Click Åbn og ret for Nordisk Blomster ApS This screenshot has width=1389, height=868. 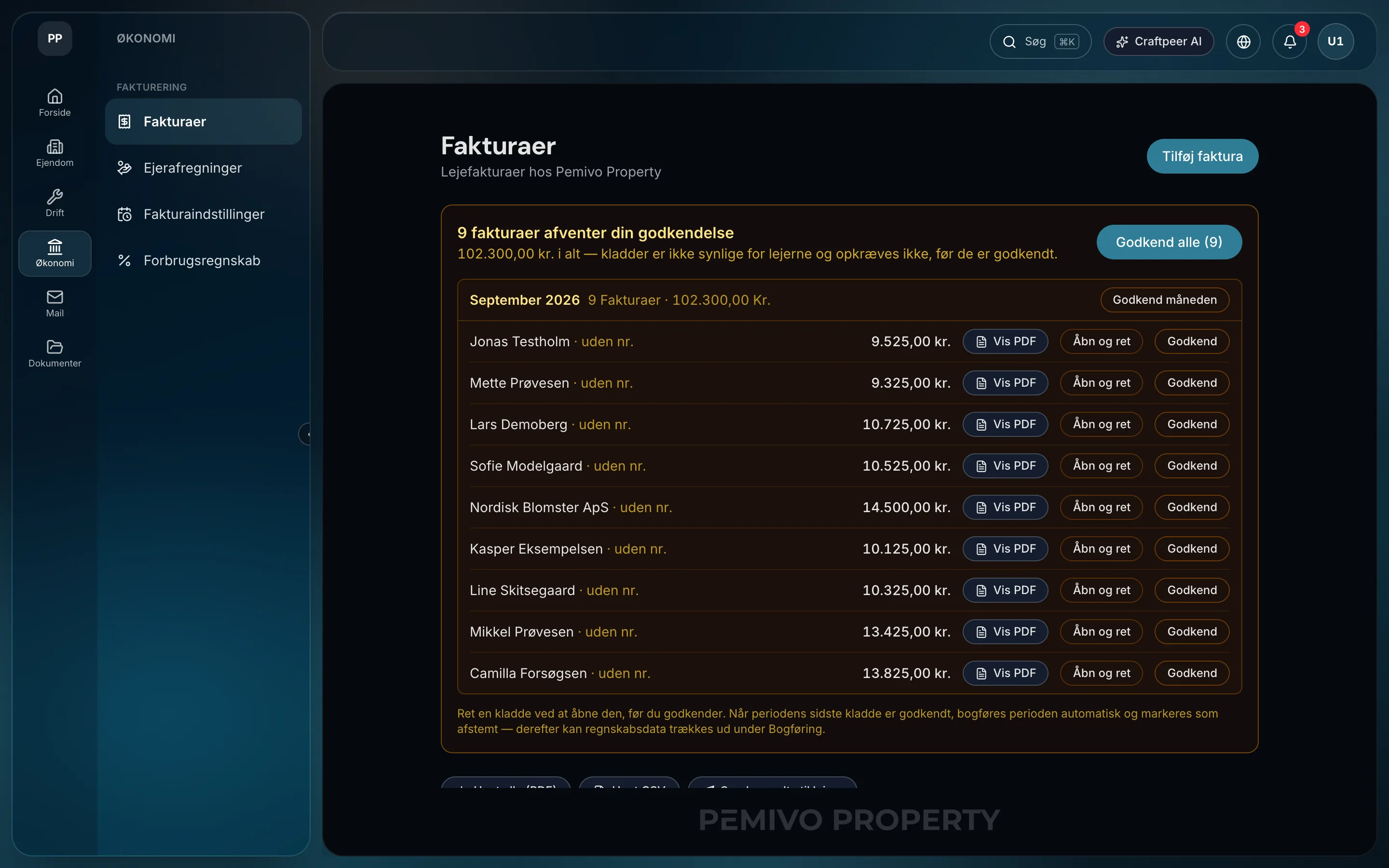pyautogui.click(x=1101, y=507)
